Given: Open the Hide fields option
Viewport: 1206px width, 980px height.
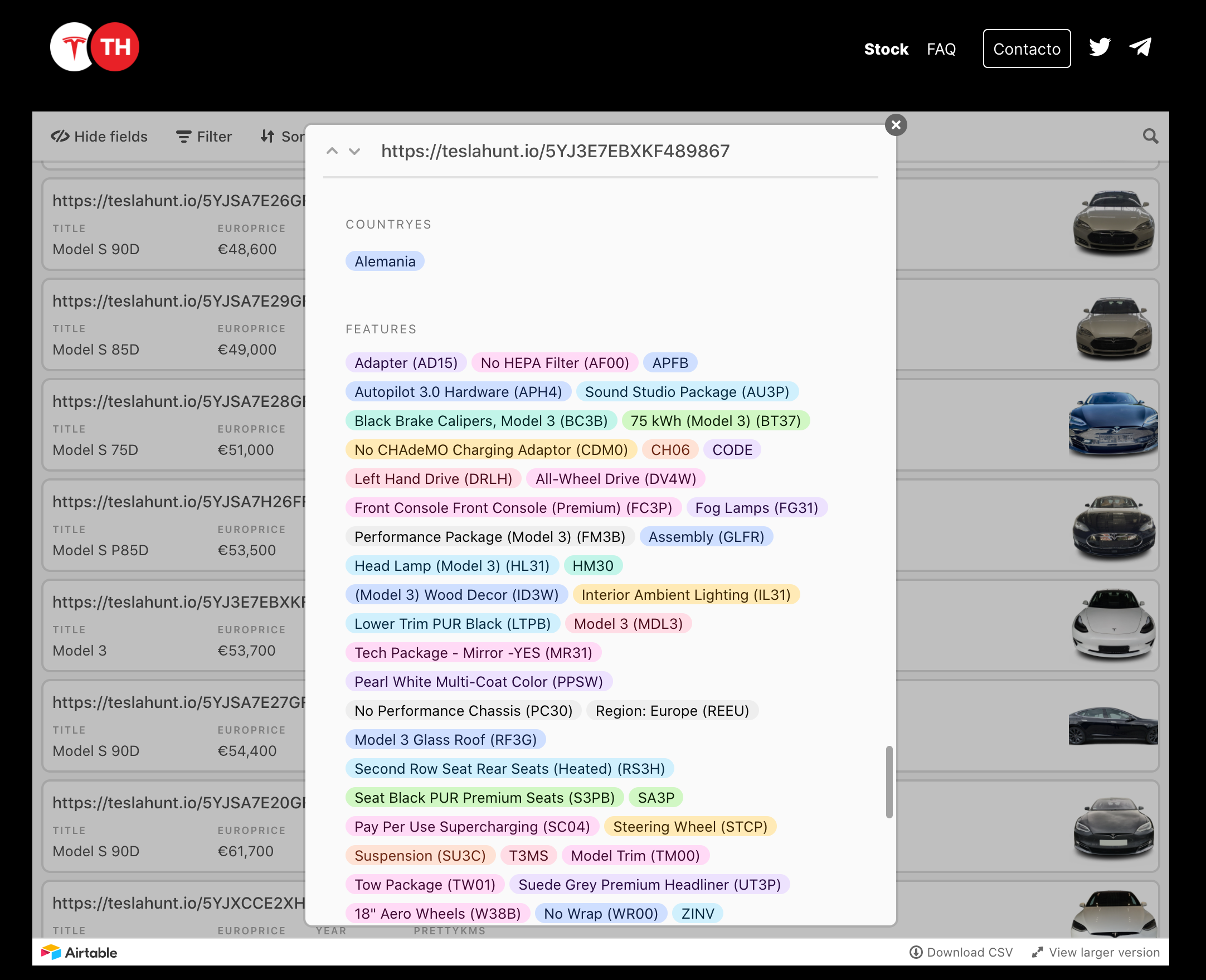Looking at the screenshot, I should [99, 137].
